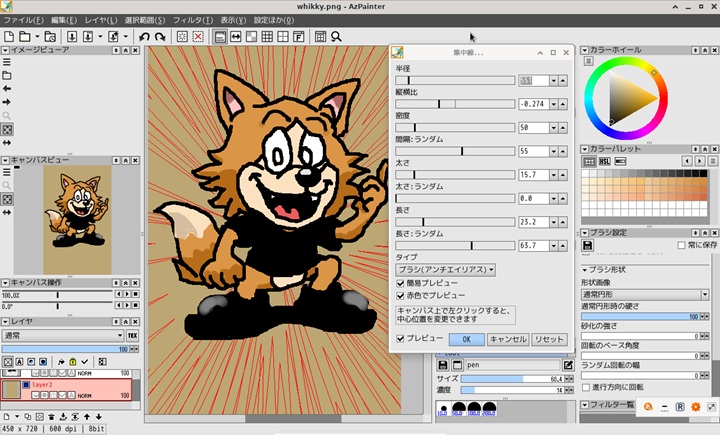Open the 選択範囲(S) menu
This screenshot has height=435, width=720.
coord(145,20)
